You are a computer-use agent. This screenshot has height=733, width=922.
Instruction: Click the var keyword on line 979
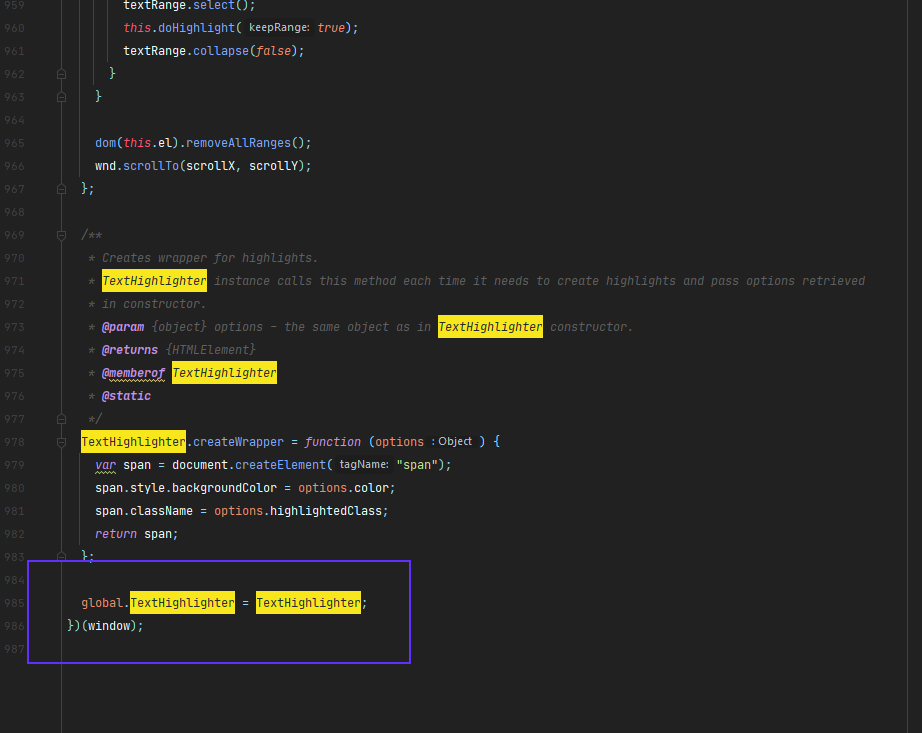pos(106,465)
